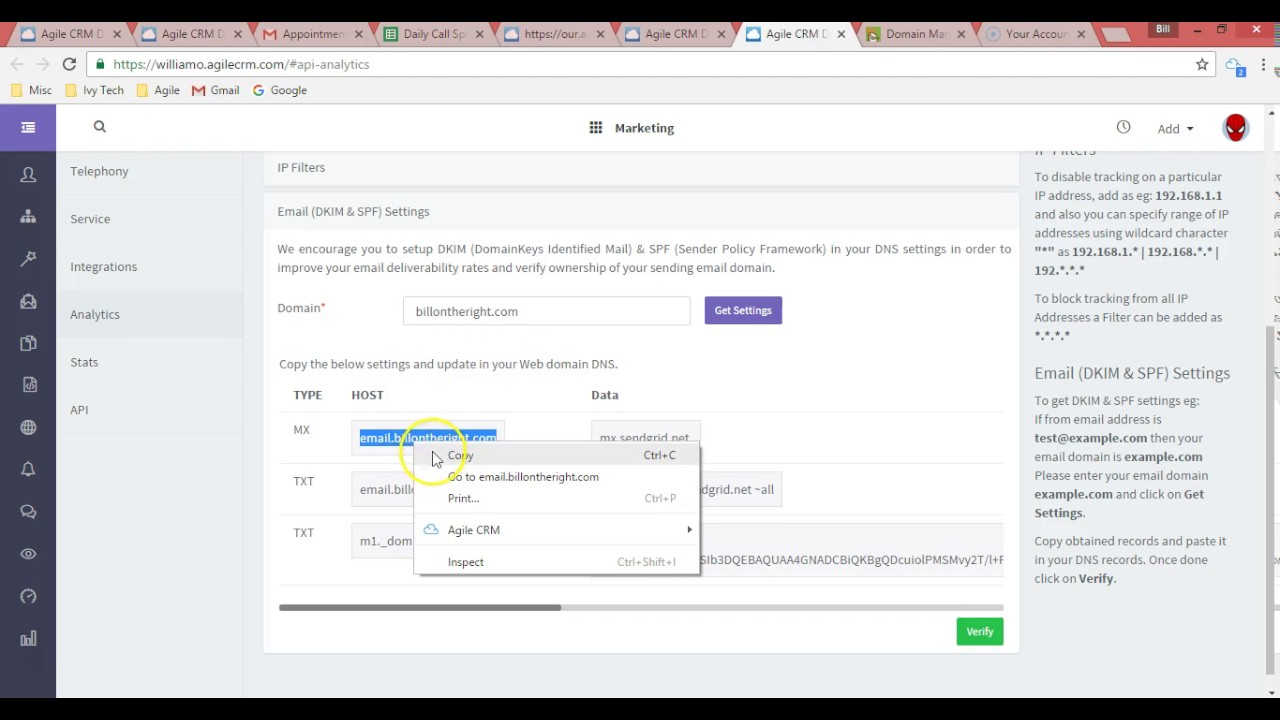
Task: Open the dashboard gauge icon in sidebar
Action: pyautogui.click(x=28, y=596)
